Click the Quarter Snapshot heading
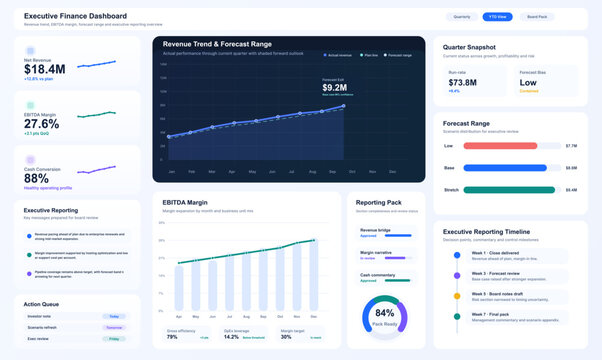This screenshot has width=602, height=360. (x=469, y=47)
